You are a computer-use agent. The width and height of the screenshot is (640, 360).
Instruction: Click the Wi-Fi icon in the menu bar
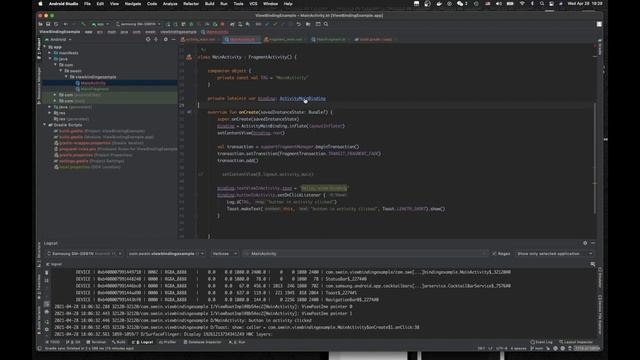pyautogui.click(x=522, y=4)
